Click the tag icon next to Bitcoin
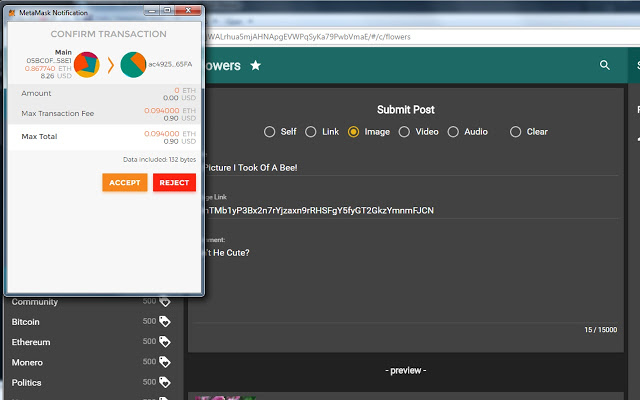The width and height of the screenshot is (640, 400). point(165,322)
